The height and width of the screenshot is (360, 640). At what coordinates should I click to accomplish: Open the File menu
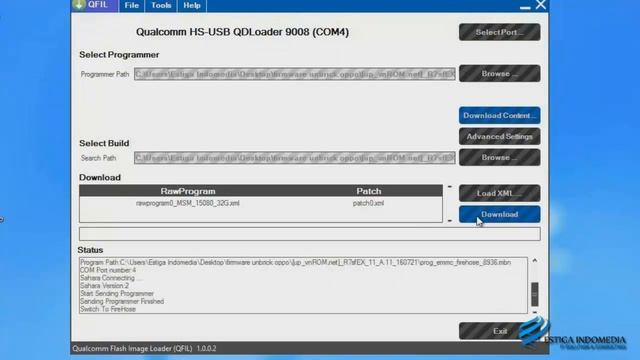coord(131,6)
